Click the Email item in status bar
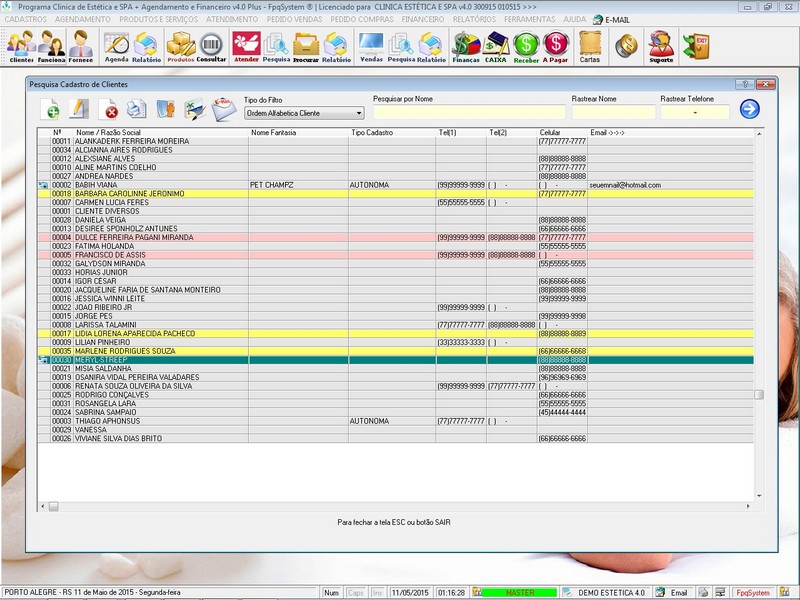The height and width of the screenshot is (600, 800). coord(672,593)
